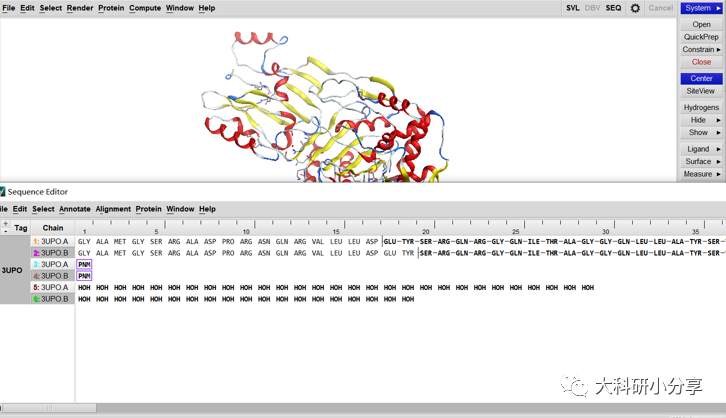726x418 pixels.
Task: Select ASN residue in chain 2
Action: point(264,253)
